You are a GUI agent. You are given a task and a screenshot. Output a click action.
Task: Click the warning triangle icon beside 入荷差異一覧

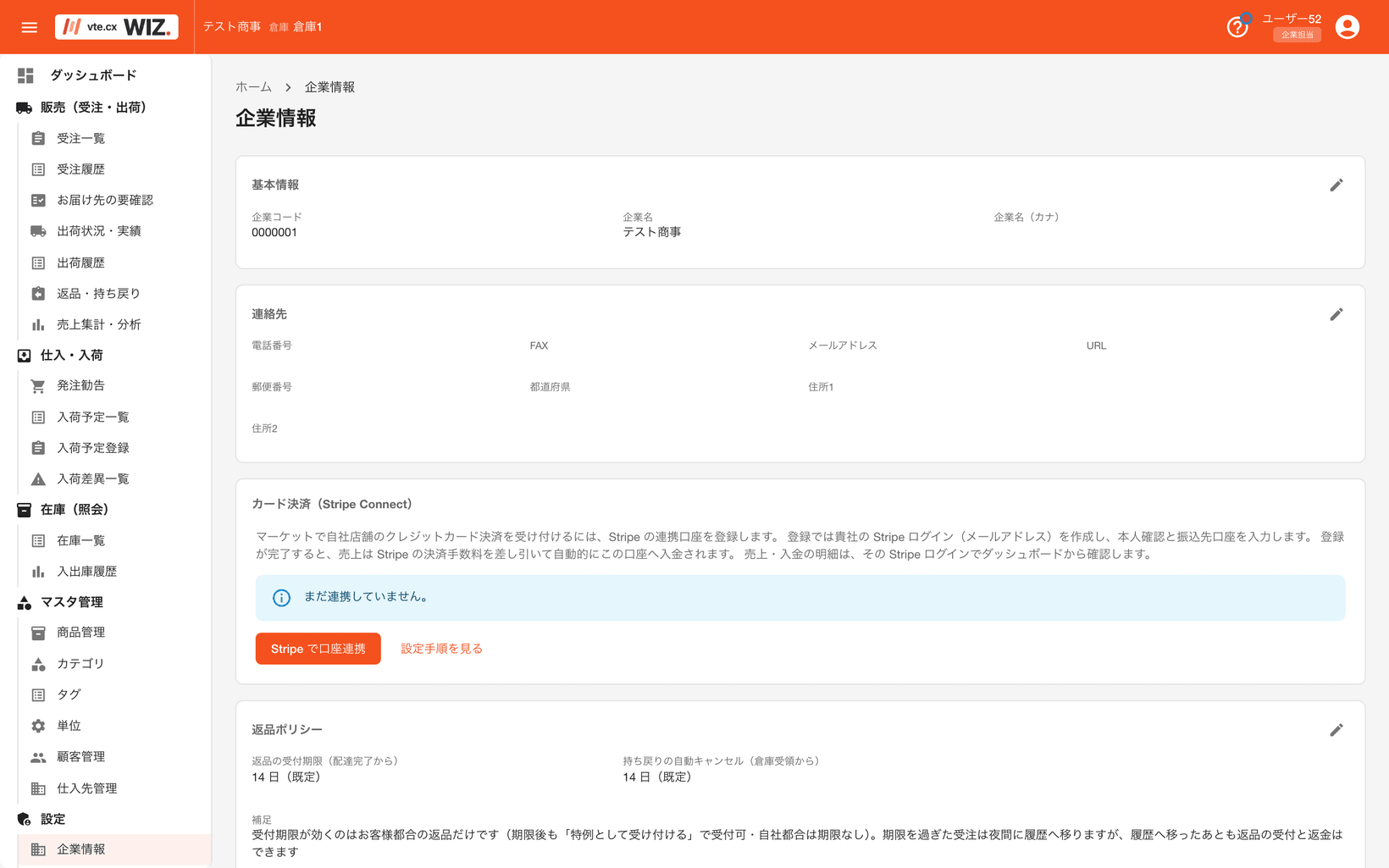tap(38, 479)
